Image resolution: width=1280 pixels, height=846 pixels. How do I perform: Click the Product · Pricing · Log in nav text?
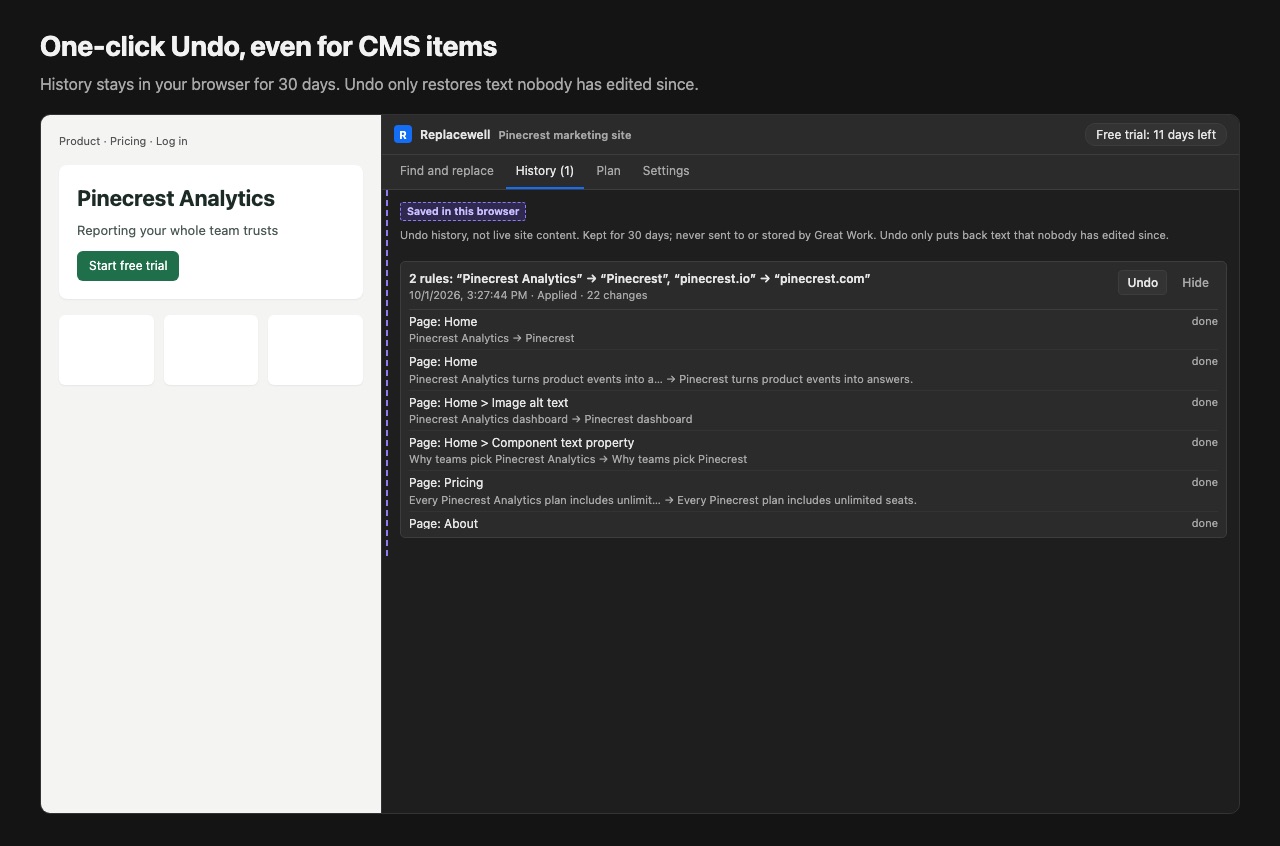pyautogui.click(x=123, y=141)
